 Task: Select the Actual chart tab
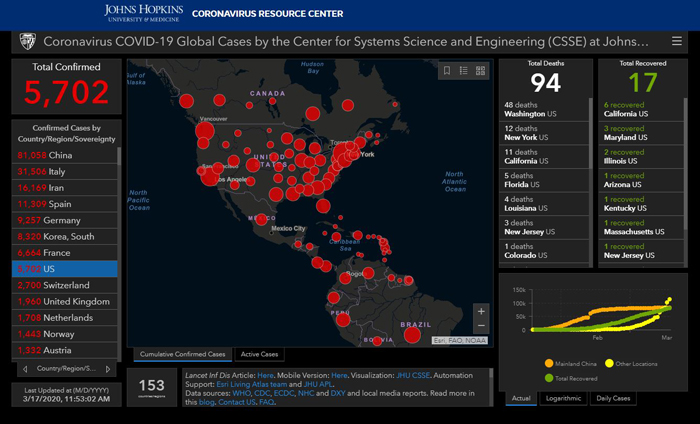521,398
